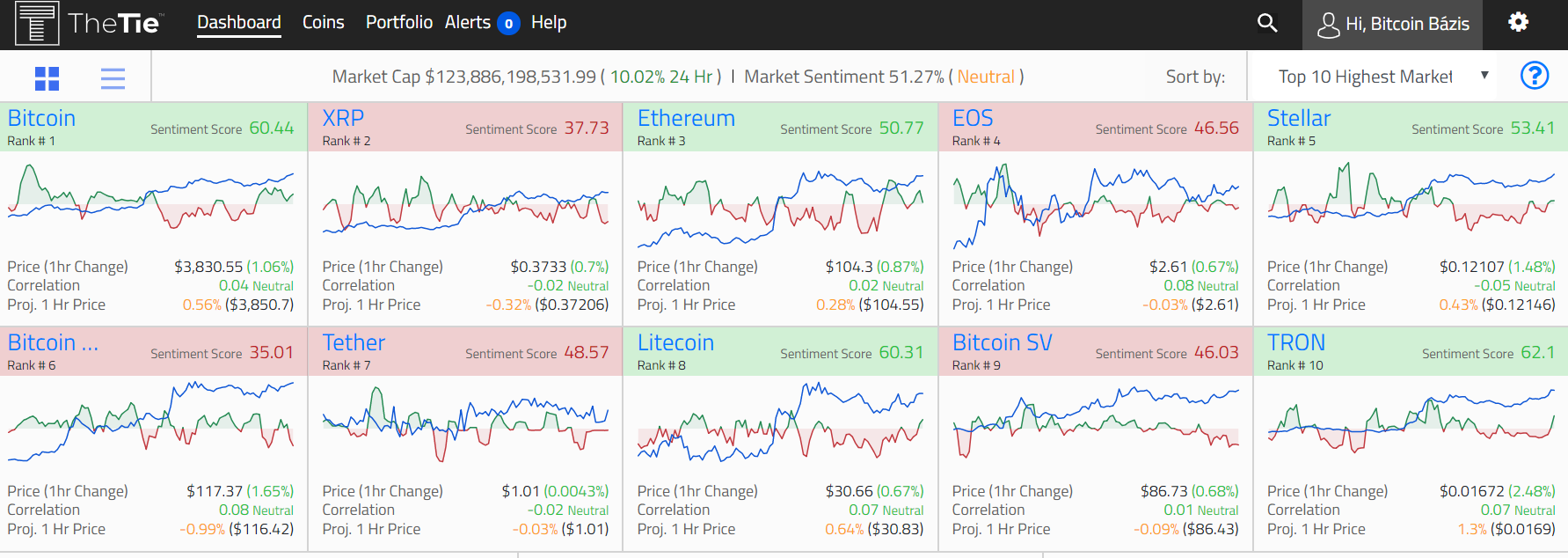
Task: Open the Bitcoin coin link
Action: point(41,118)
